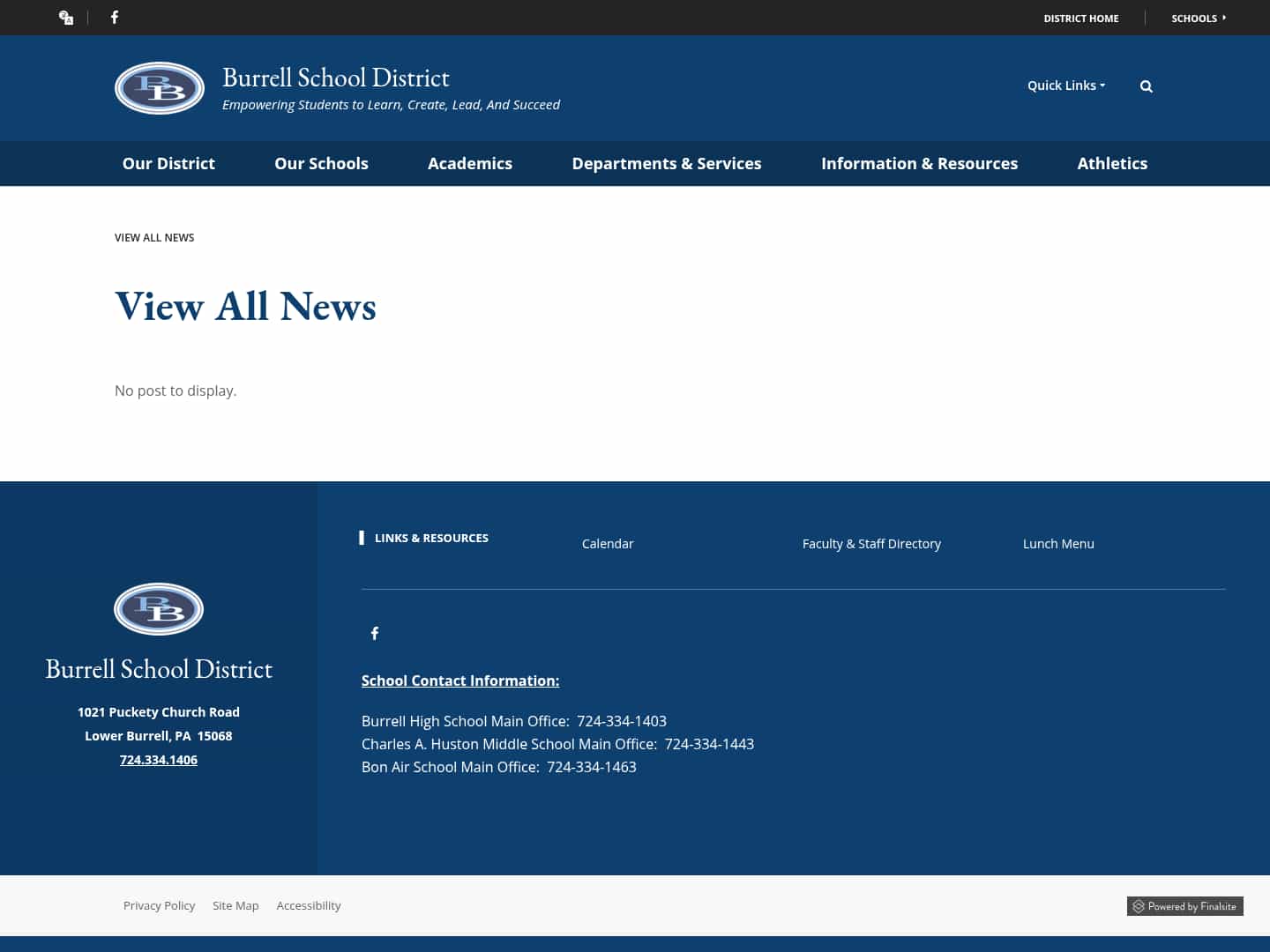Open the Lunch Menu link
1270x952 pixels.
1058,544
